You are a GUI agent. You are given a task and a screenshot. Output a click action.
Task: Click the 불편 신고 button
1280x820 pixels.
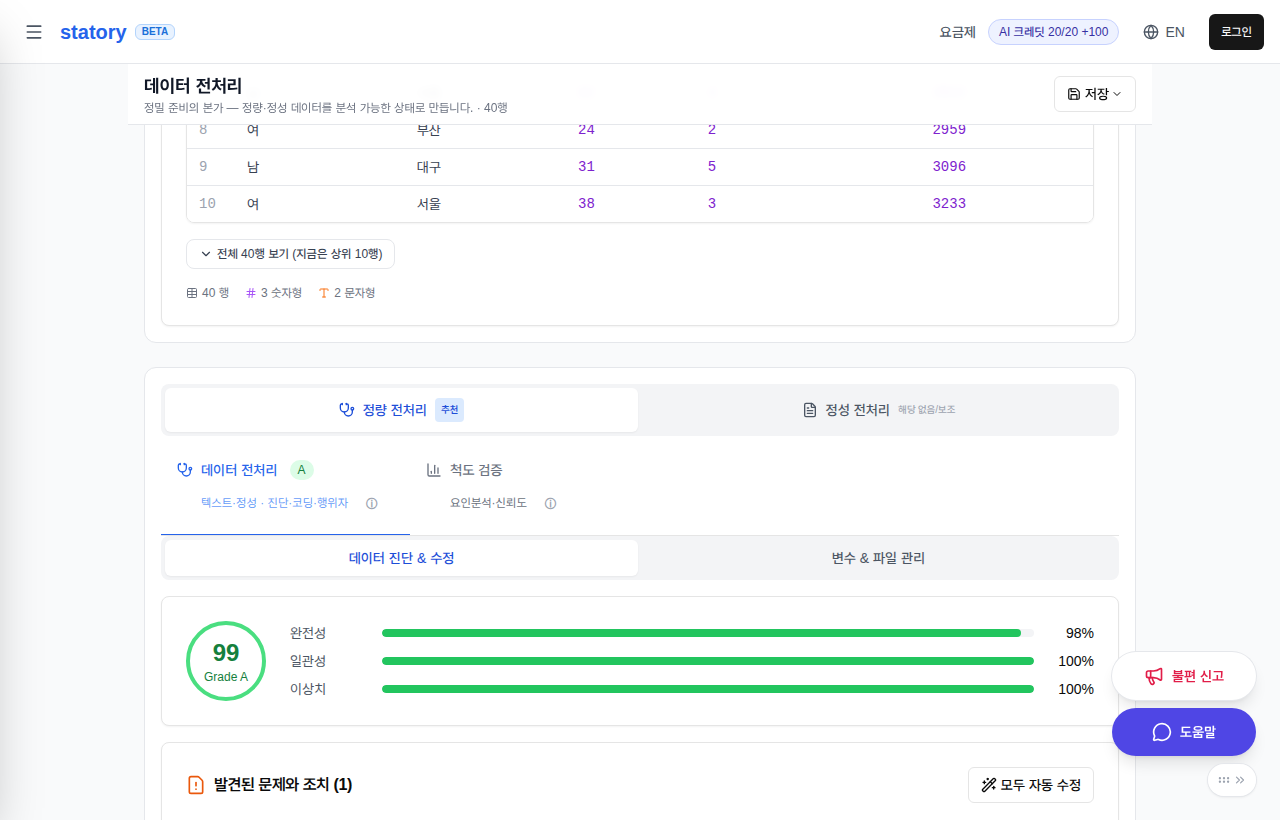[x=1184, y=676]
